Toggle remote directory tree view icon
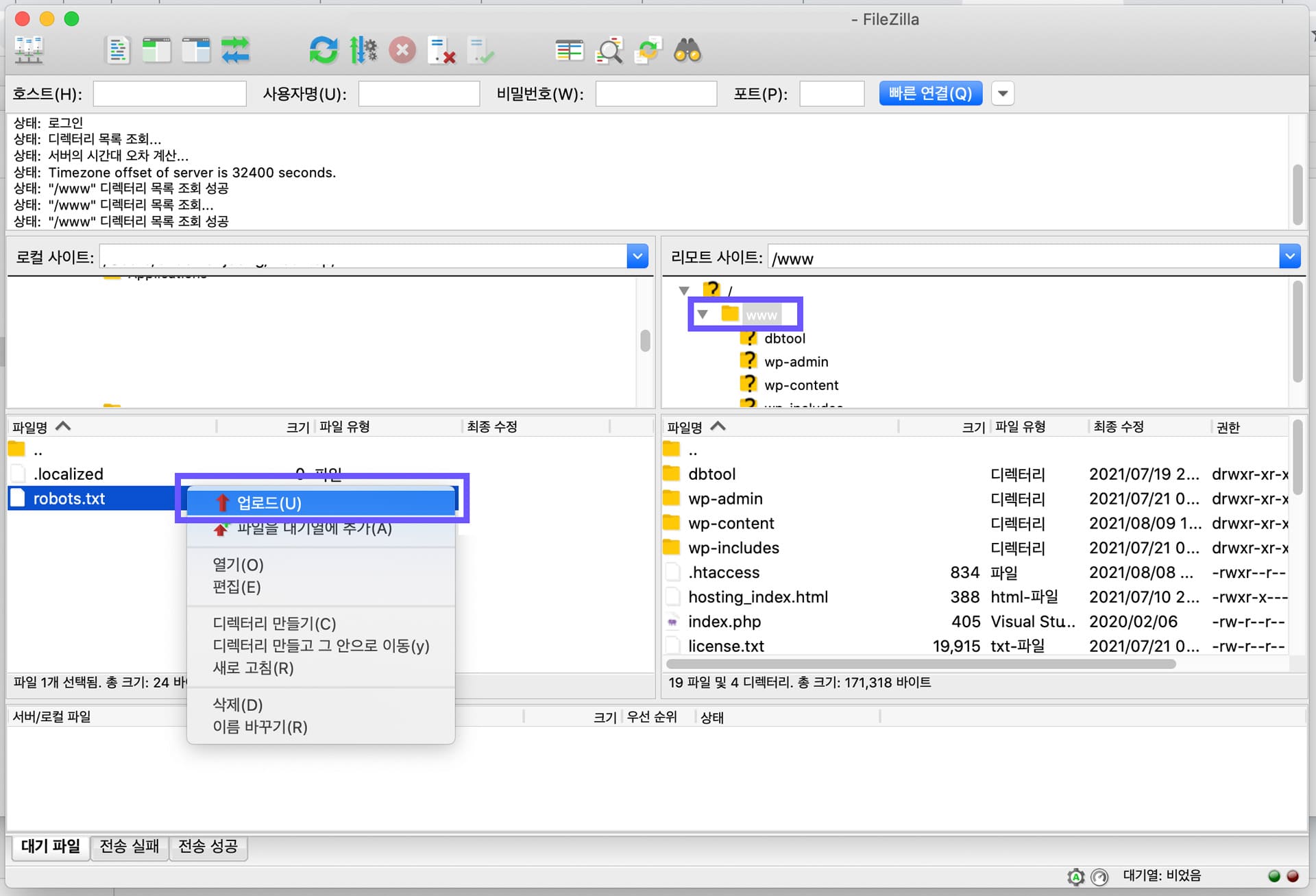The width and height of the screenshot is (1316, 896). click(196, 50)
